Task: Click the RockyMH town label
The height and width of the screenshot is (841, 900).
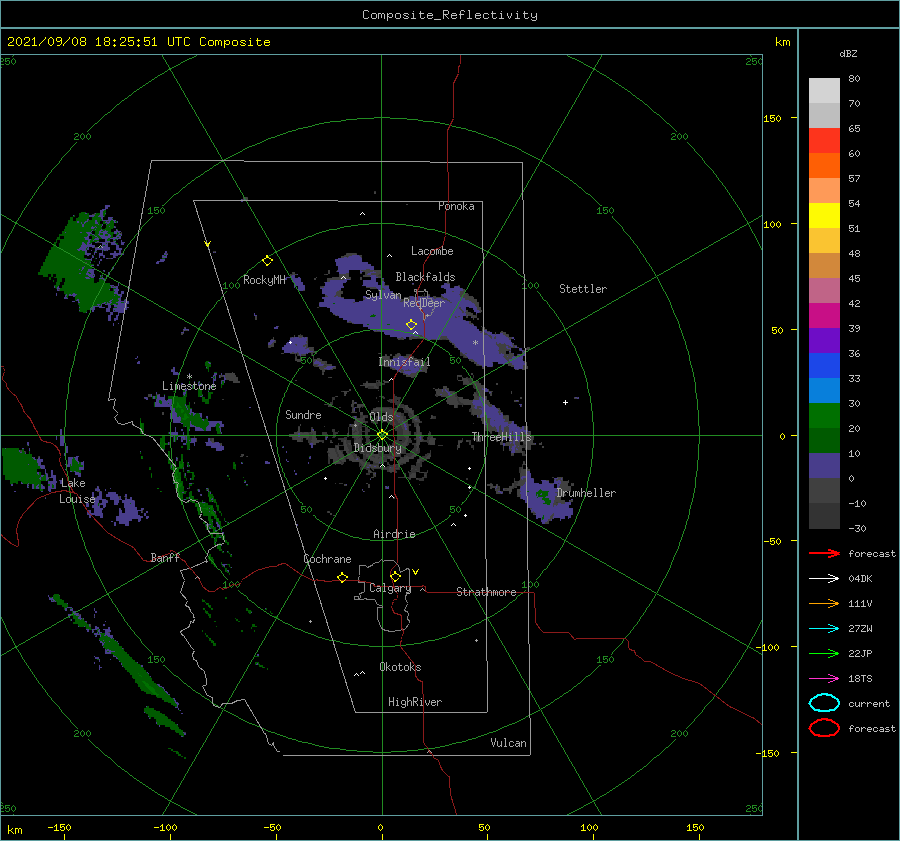Action: [x=264, y=280]
